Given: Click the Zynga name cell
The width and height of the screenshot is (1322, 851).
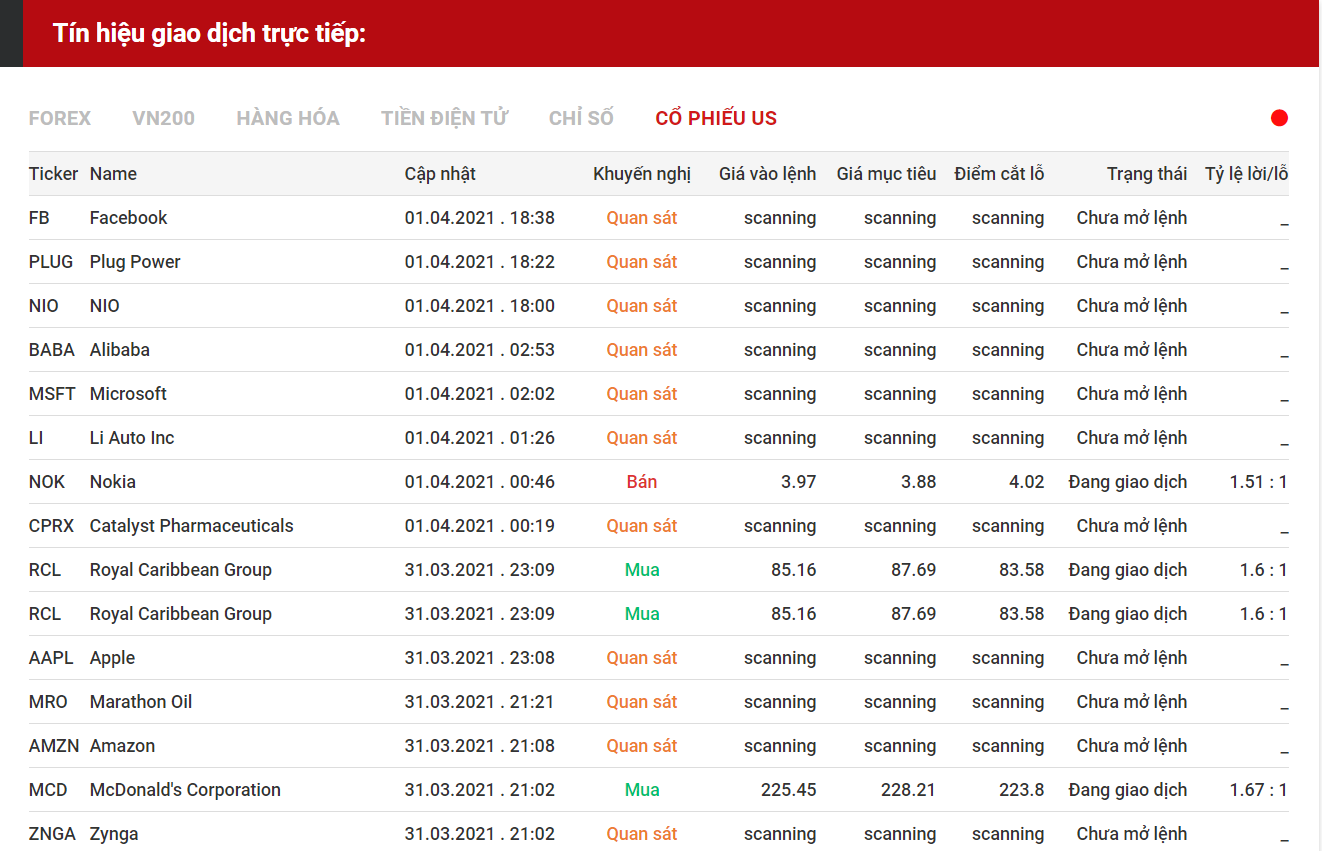Looking at the screenshot, I should click(114, 834).
